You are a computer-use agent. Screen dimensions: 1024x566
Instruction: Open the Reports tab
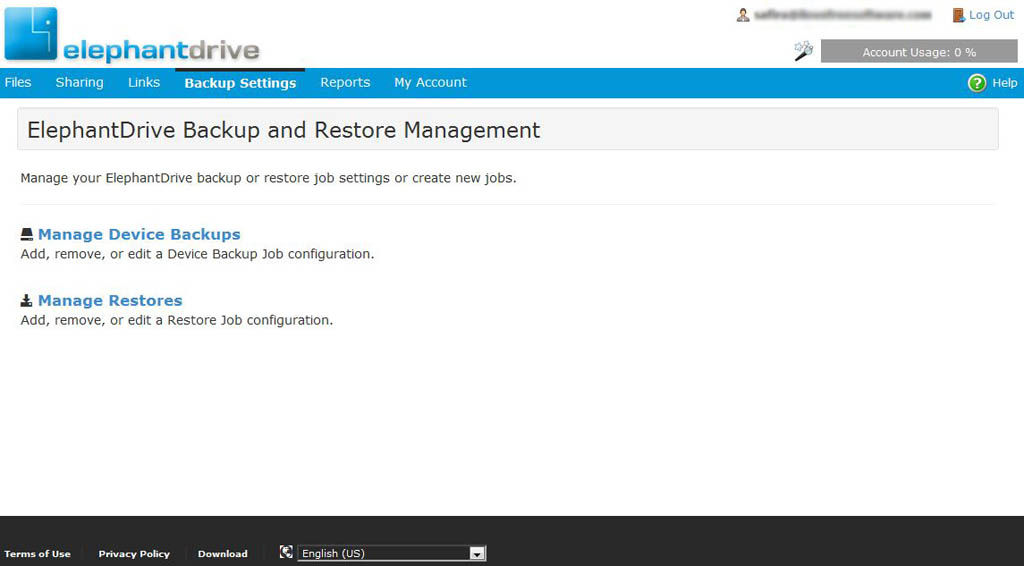[x=345, y=82]
